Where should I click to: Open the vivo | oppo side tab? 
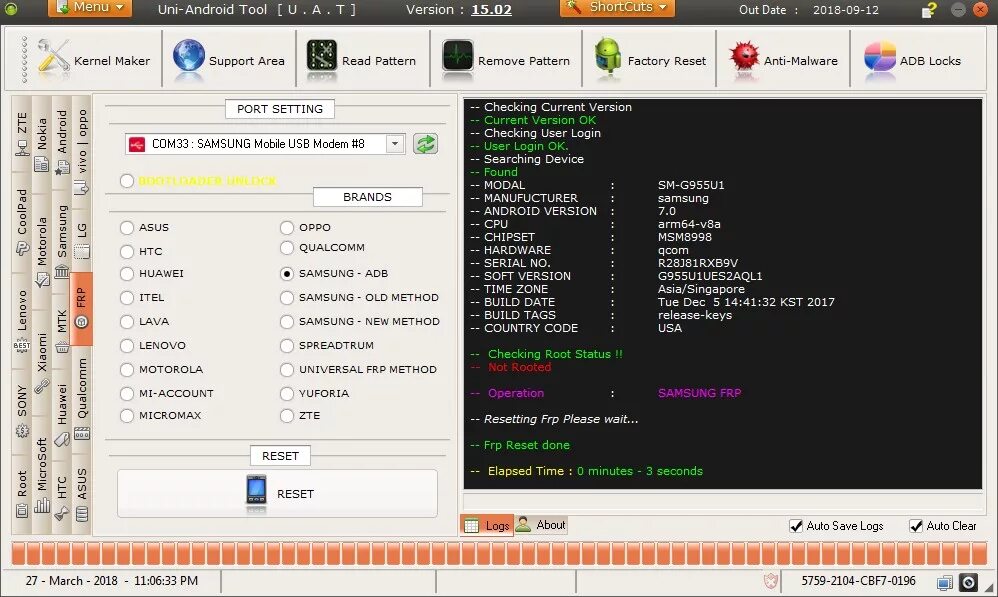click(82, 151)
